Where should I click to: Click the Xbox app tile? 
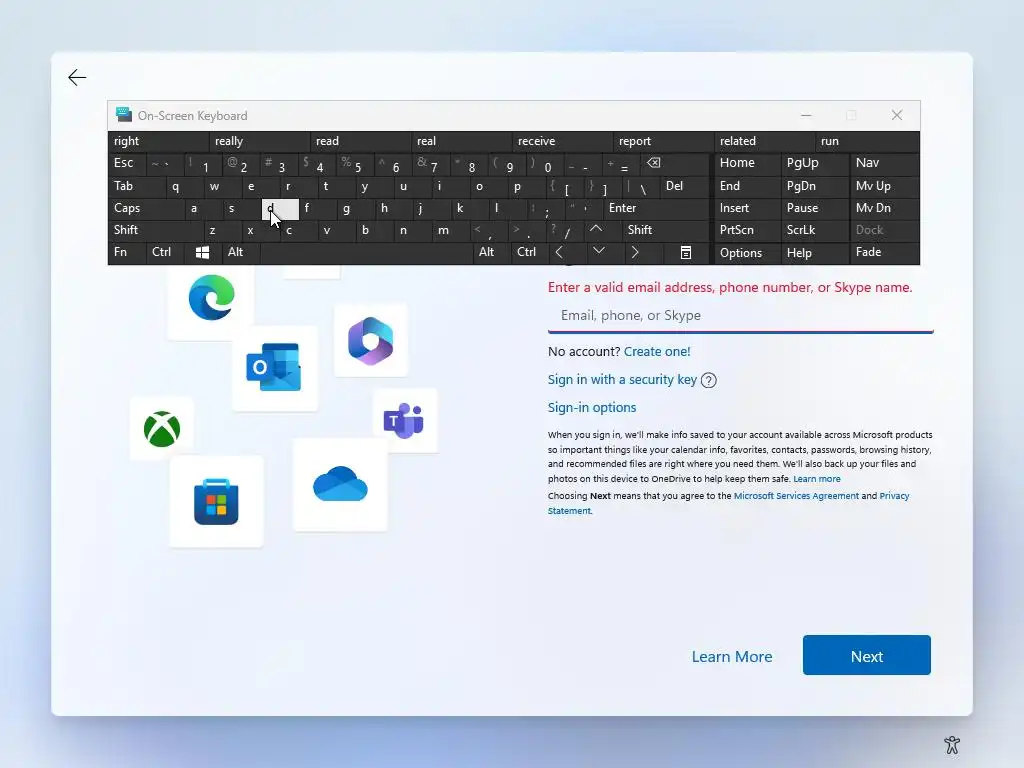point(161,428)
